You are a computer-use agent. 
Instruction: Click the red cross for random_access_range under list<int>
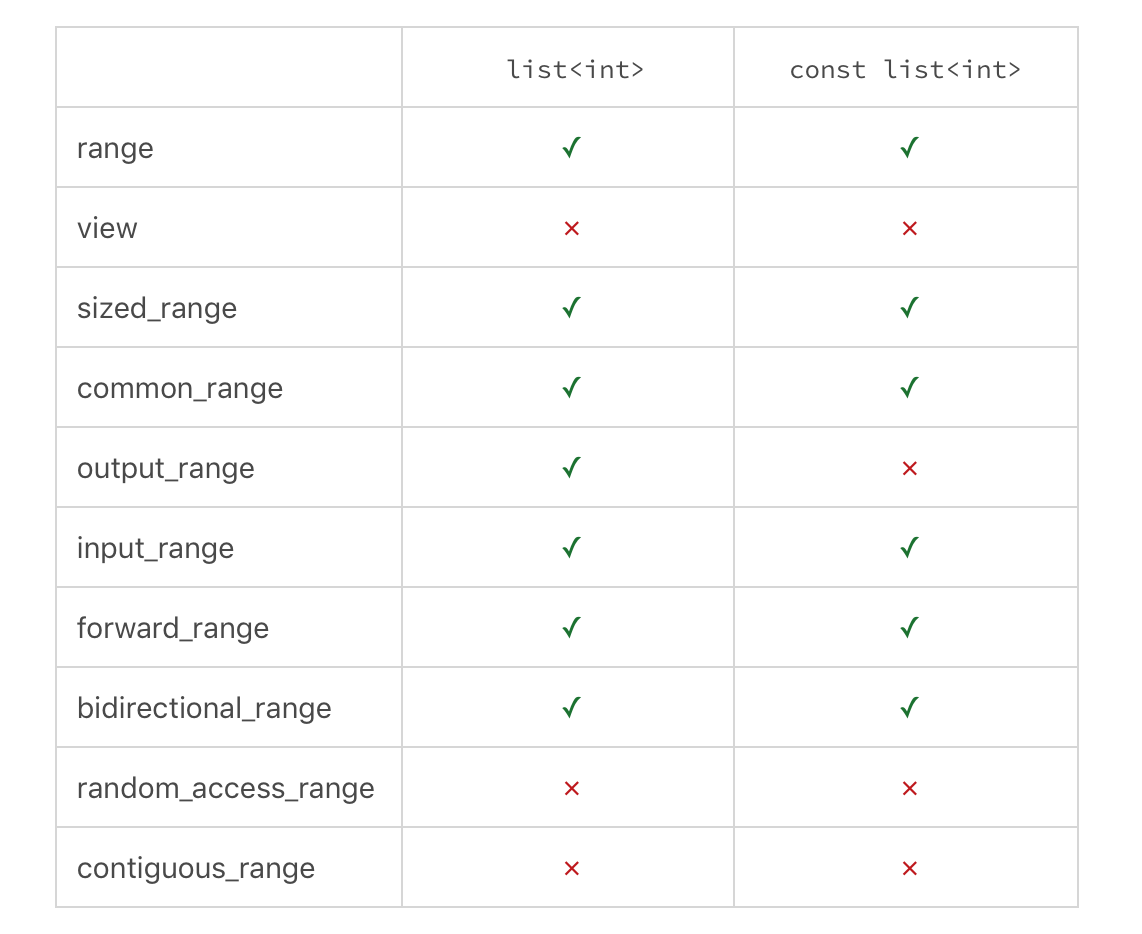572,788
